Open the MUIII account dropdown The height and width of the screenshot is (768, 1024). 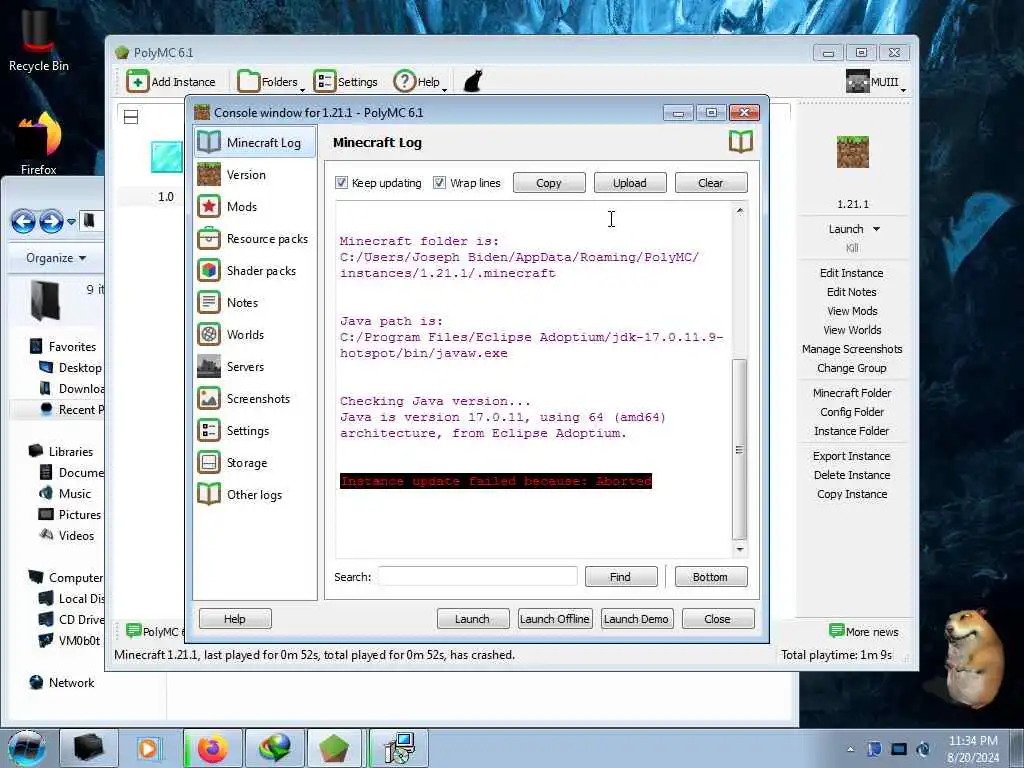pos(876,82)
